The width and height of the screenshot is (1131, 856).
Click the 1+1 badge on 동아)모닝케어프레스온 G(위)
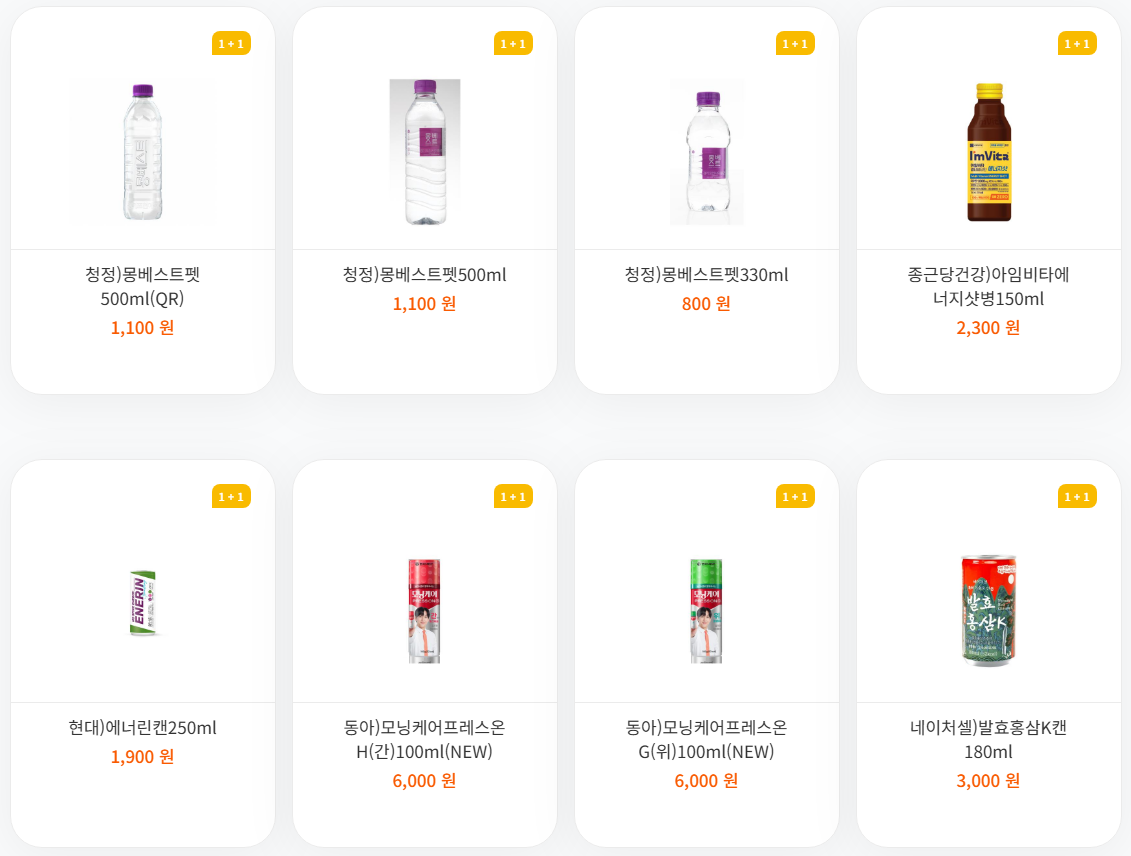[795, 495]
